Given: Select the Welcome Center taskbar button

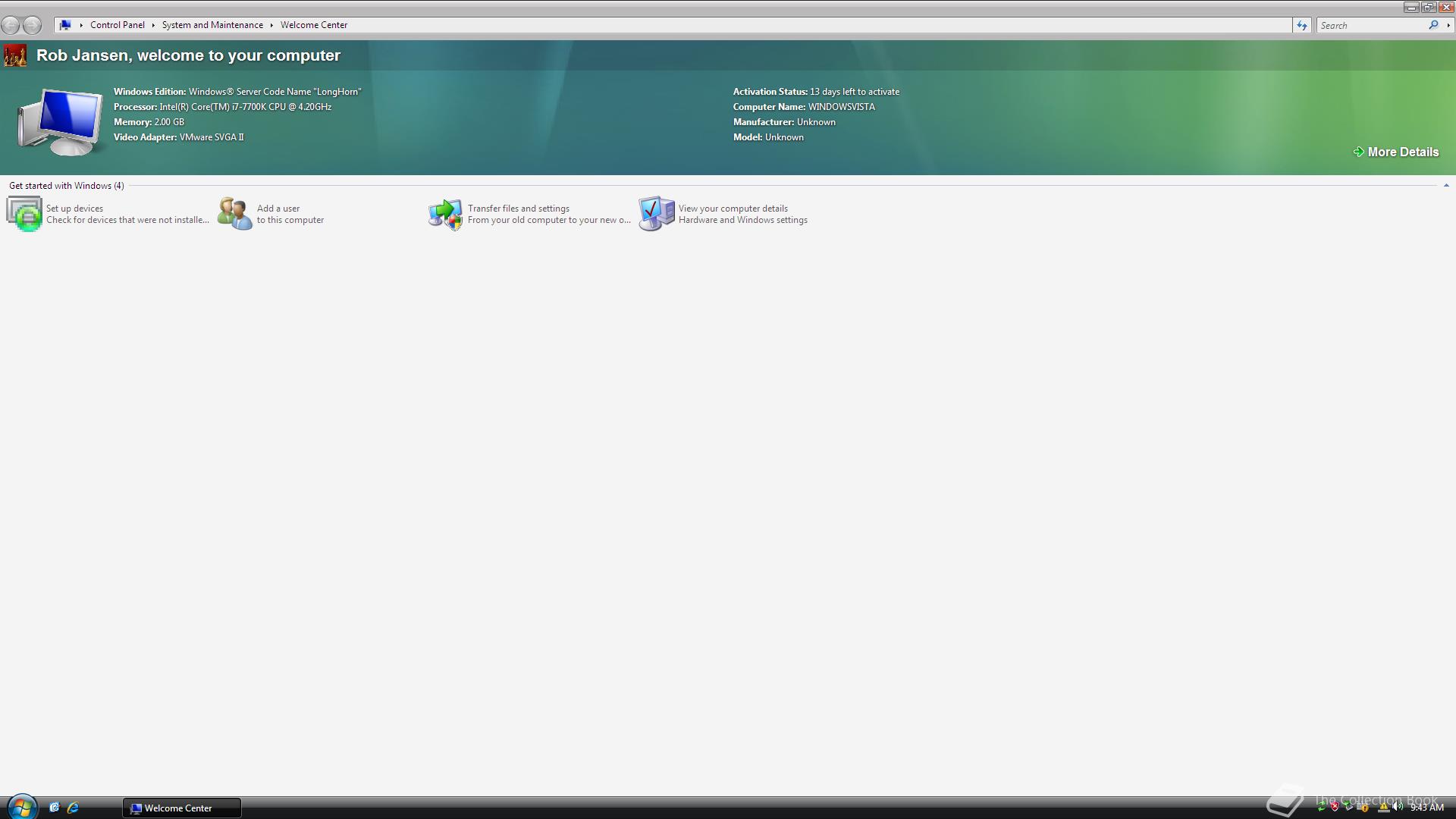Looking at the screenshot, I should click(181, 807).
